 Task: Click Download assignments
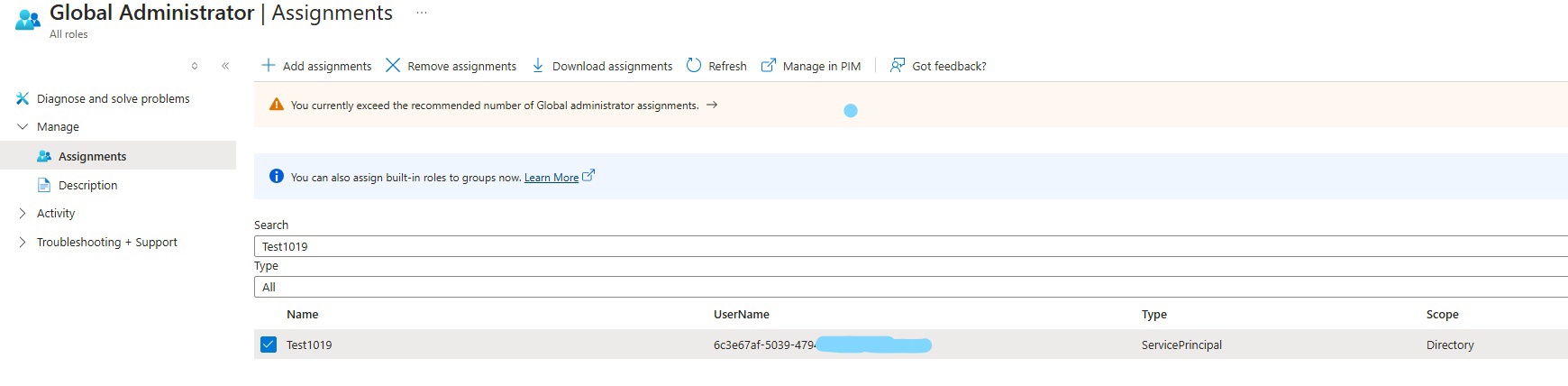(x=613, y=66)
